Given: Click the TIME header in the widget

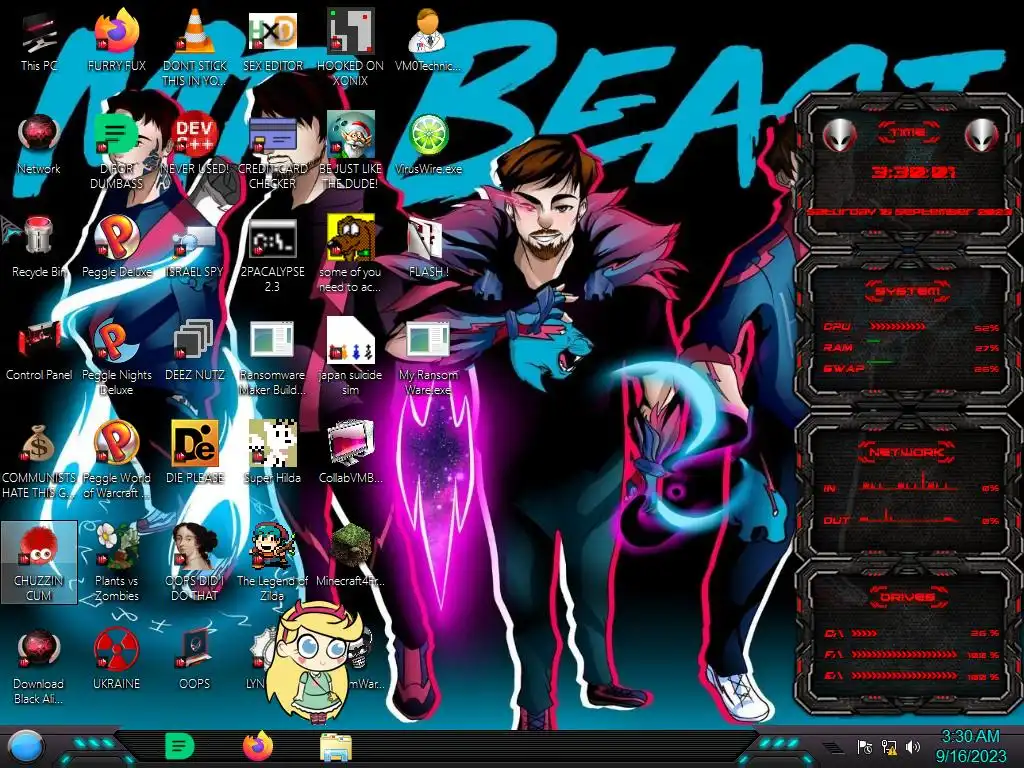Looking at the screenshot, I should pyautogui.click(x=908, y=133).
